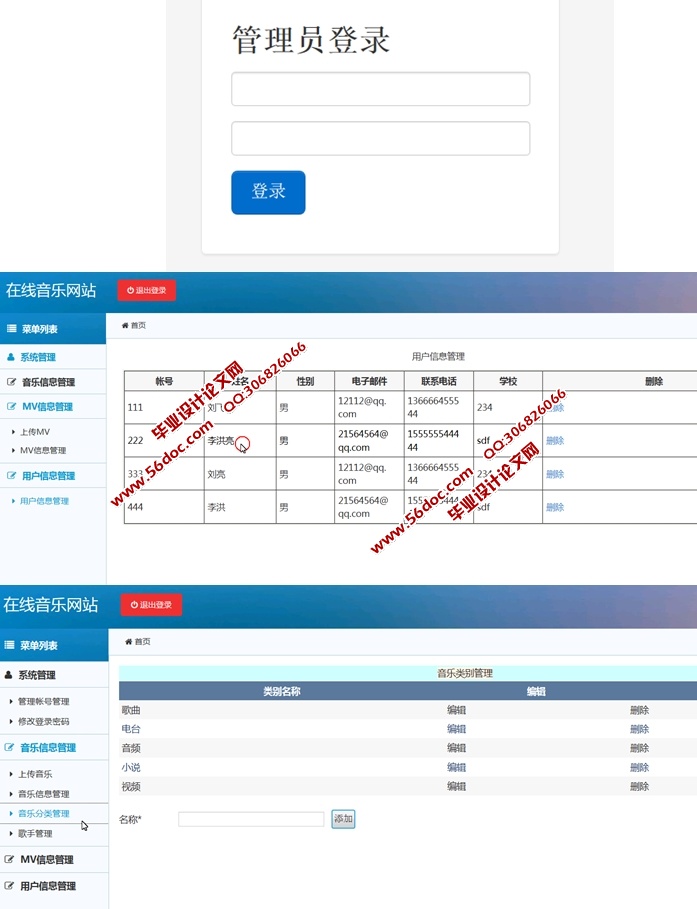
Task: Click the home icon in user info page breadcrumb
Action: (x=125, y=325)
